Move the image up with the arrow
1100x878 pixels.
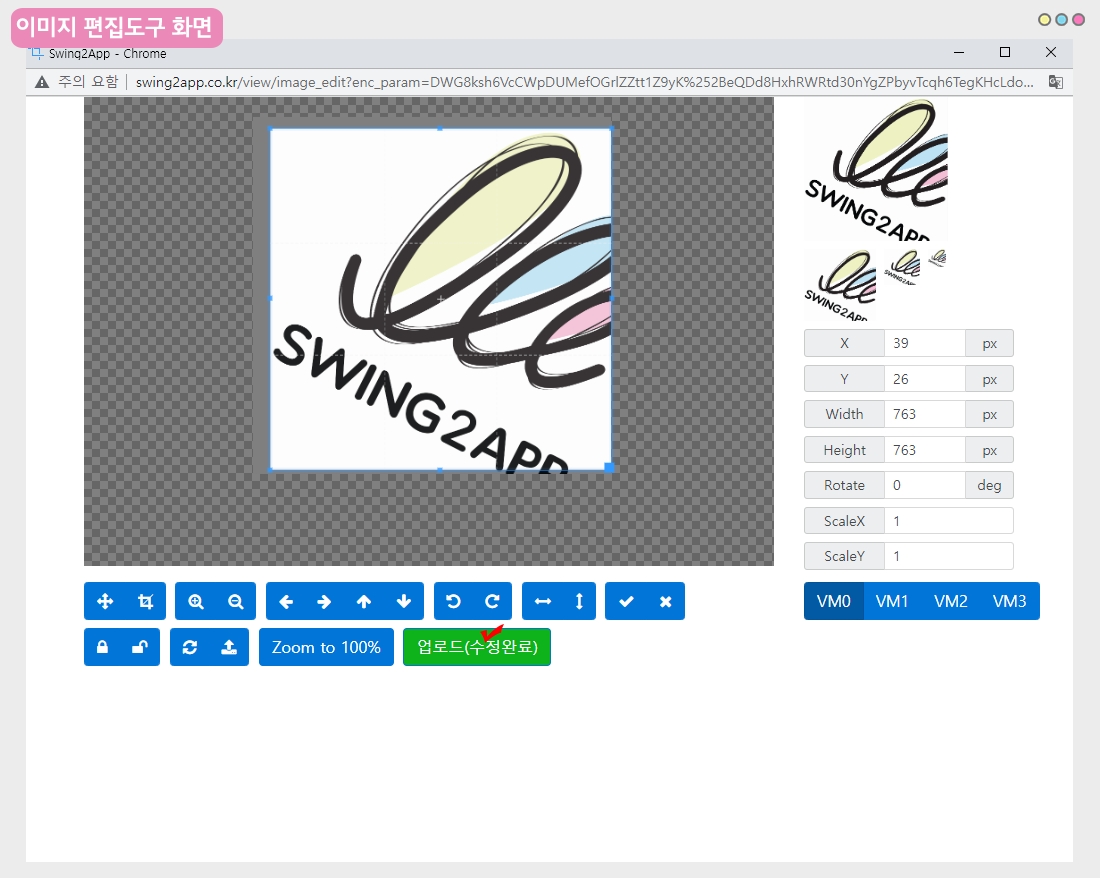click(x=363, y=601)
